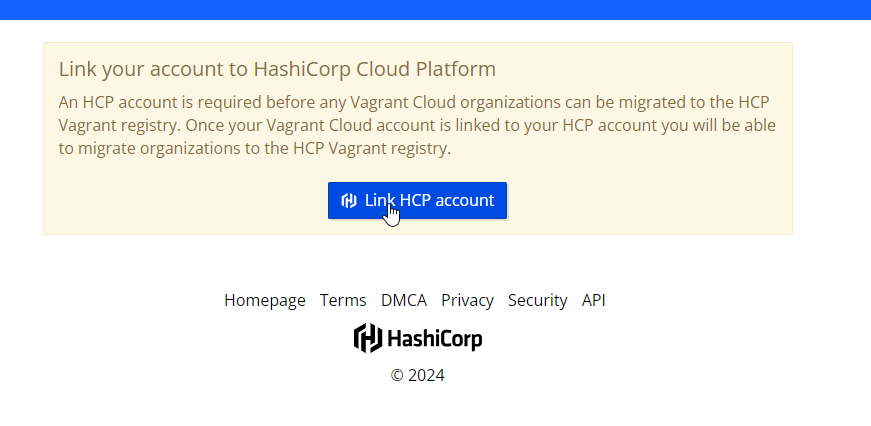Screen dimensions: 871x426
Task: Open the Homepage footer link
Action: coord(264,300)
